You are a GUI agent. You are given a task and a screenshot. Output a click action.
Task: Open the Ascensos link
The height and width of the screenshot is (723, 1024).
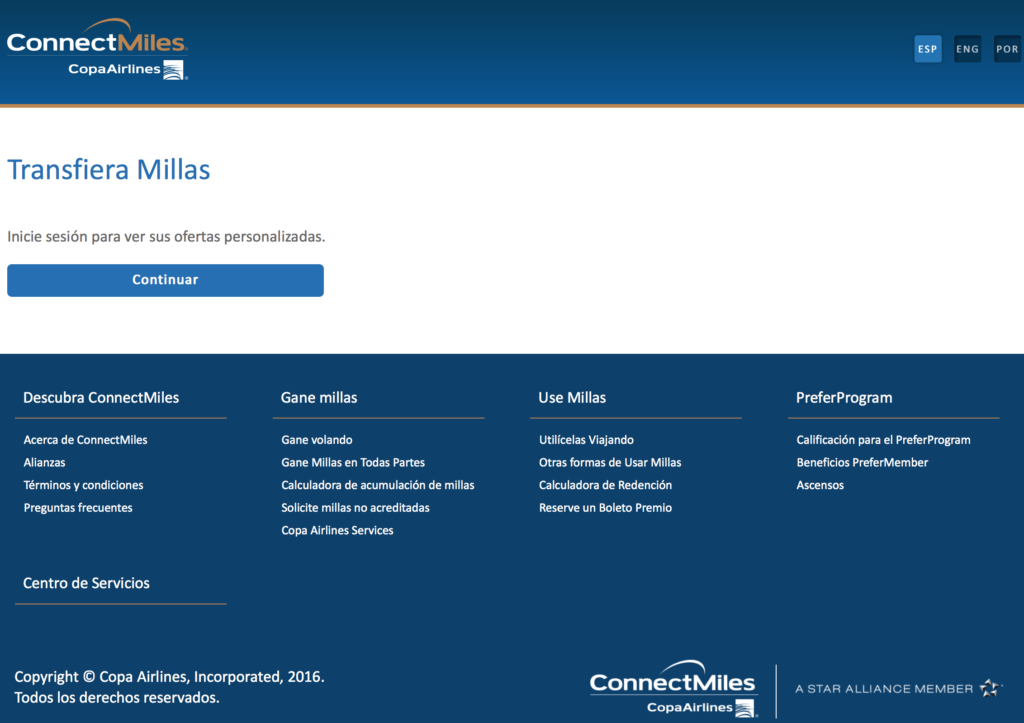(820, 485)
